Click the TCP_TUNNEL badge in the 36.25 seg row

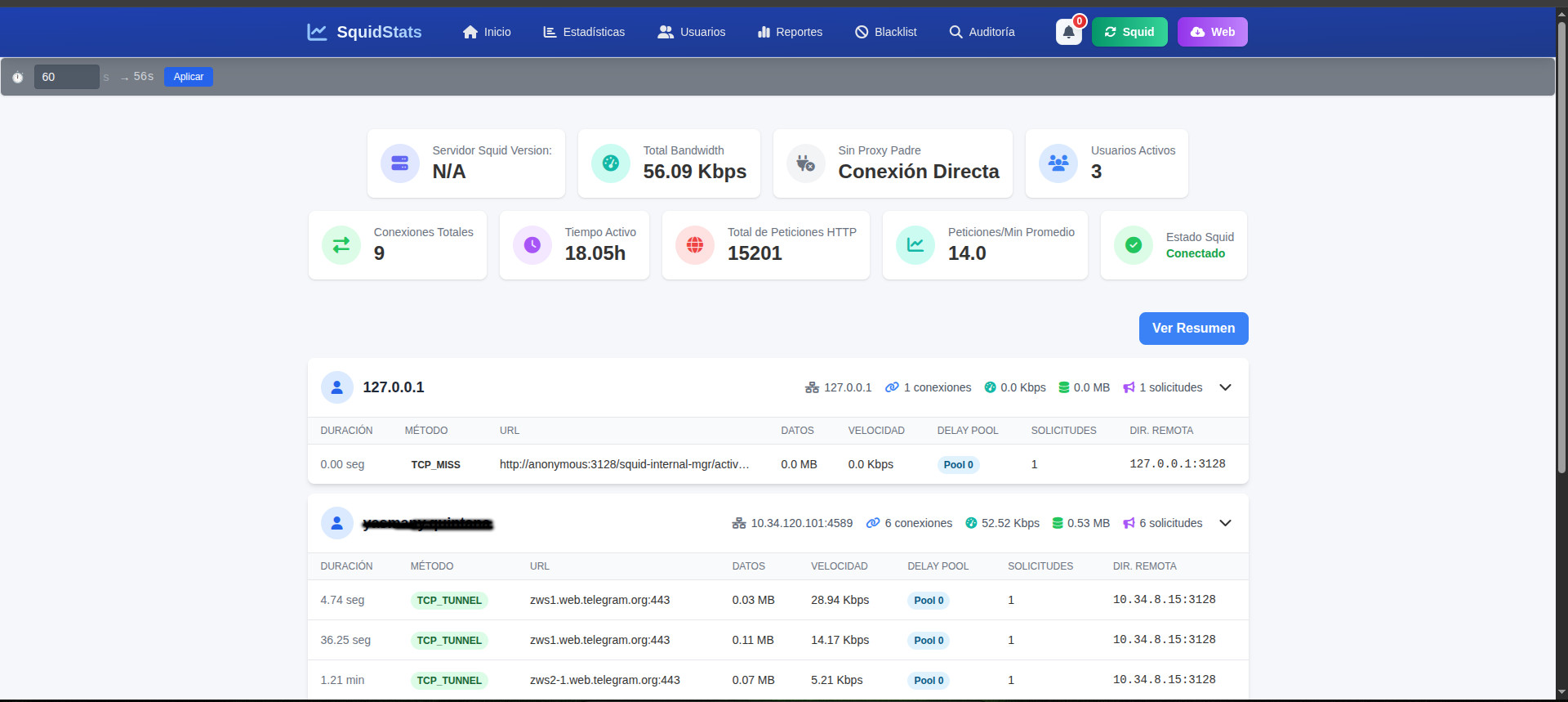449,641
